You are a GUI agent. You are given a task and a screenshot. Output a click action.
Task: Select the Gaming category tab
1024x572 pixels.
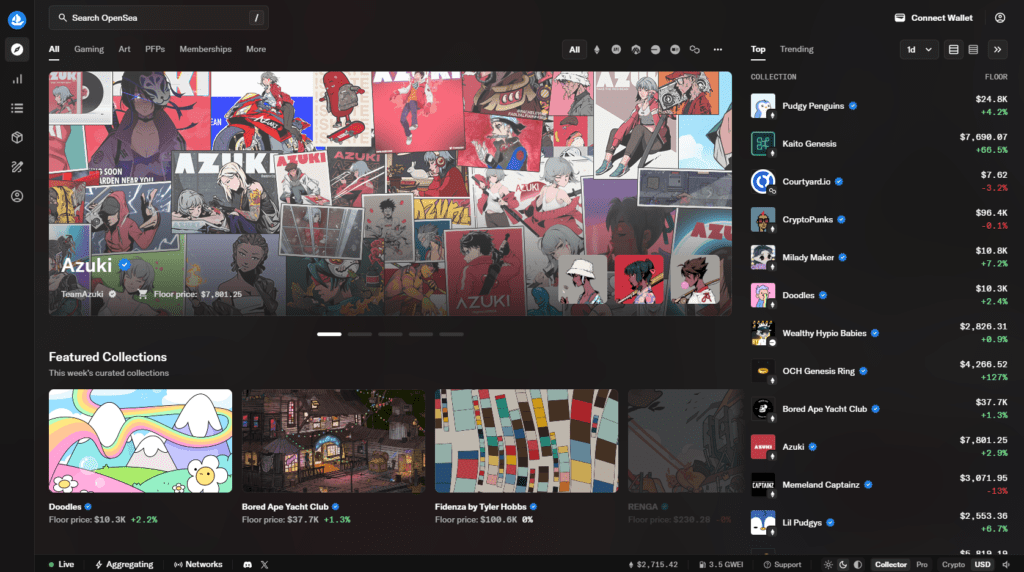tap(89, 50)
